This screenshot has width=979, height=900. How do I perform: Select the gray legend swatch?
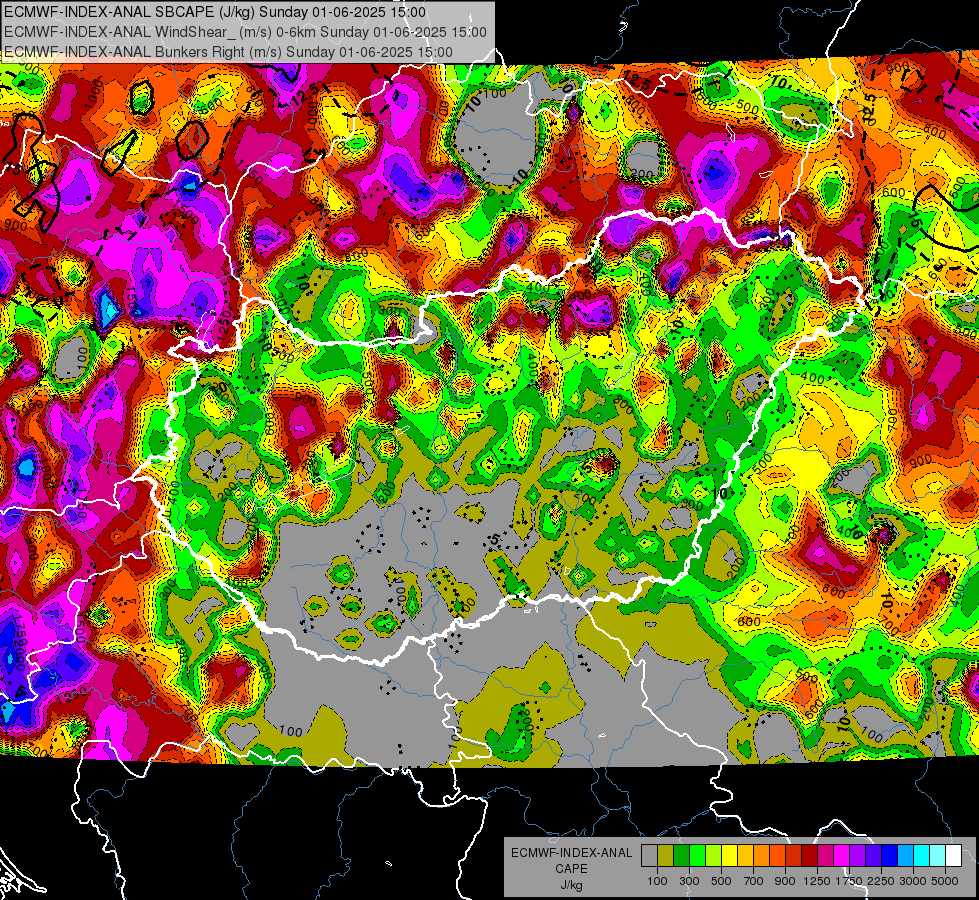(x=649, y=855)
